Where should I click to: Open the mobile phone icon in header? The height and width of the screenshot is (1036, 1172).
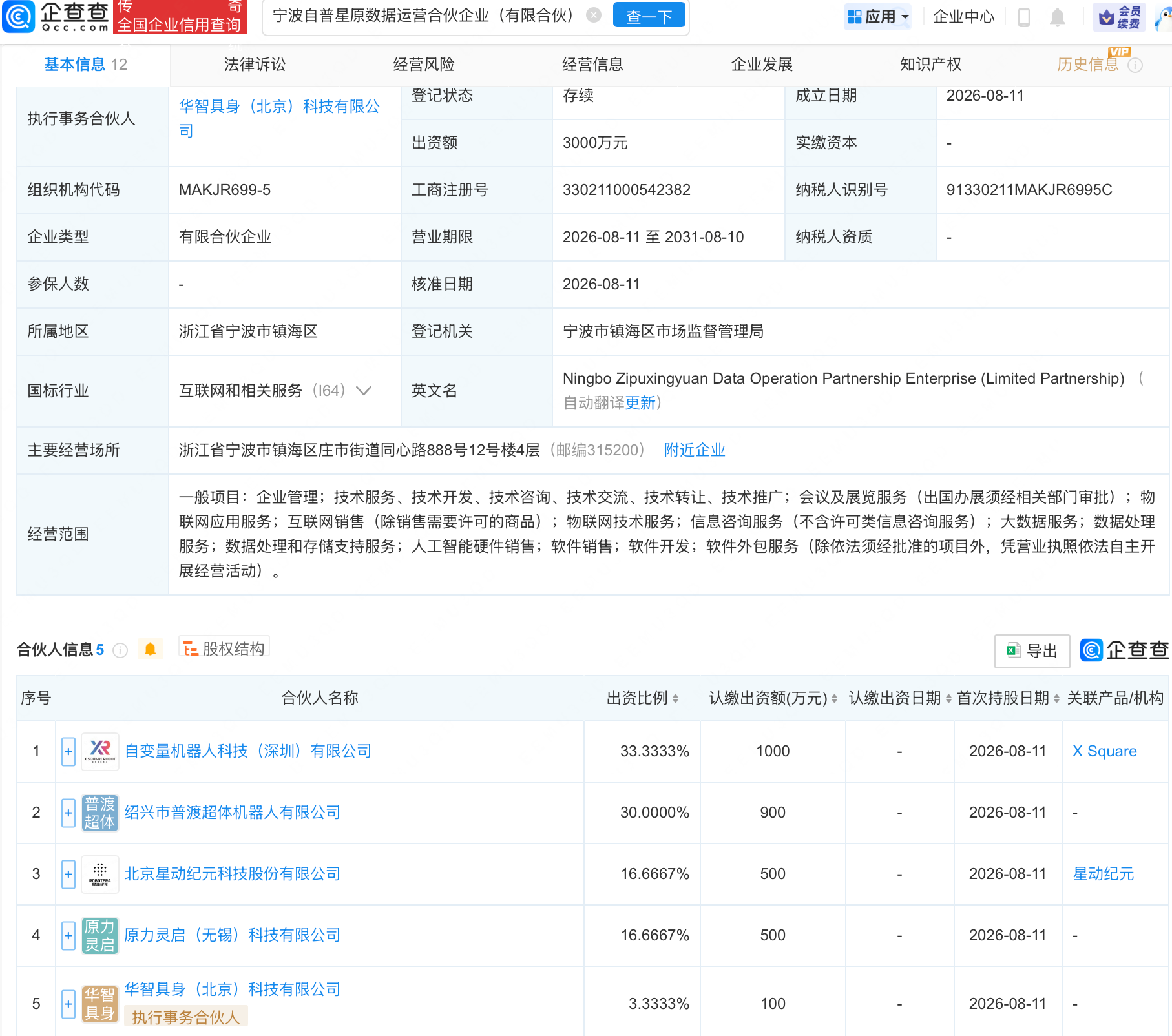pyautogui.click(x=1024, y=17)
